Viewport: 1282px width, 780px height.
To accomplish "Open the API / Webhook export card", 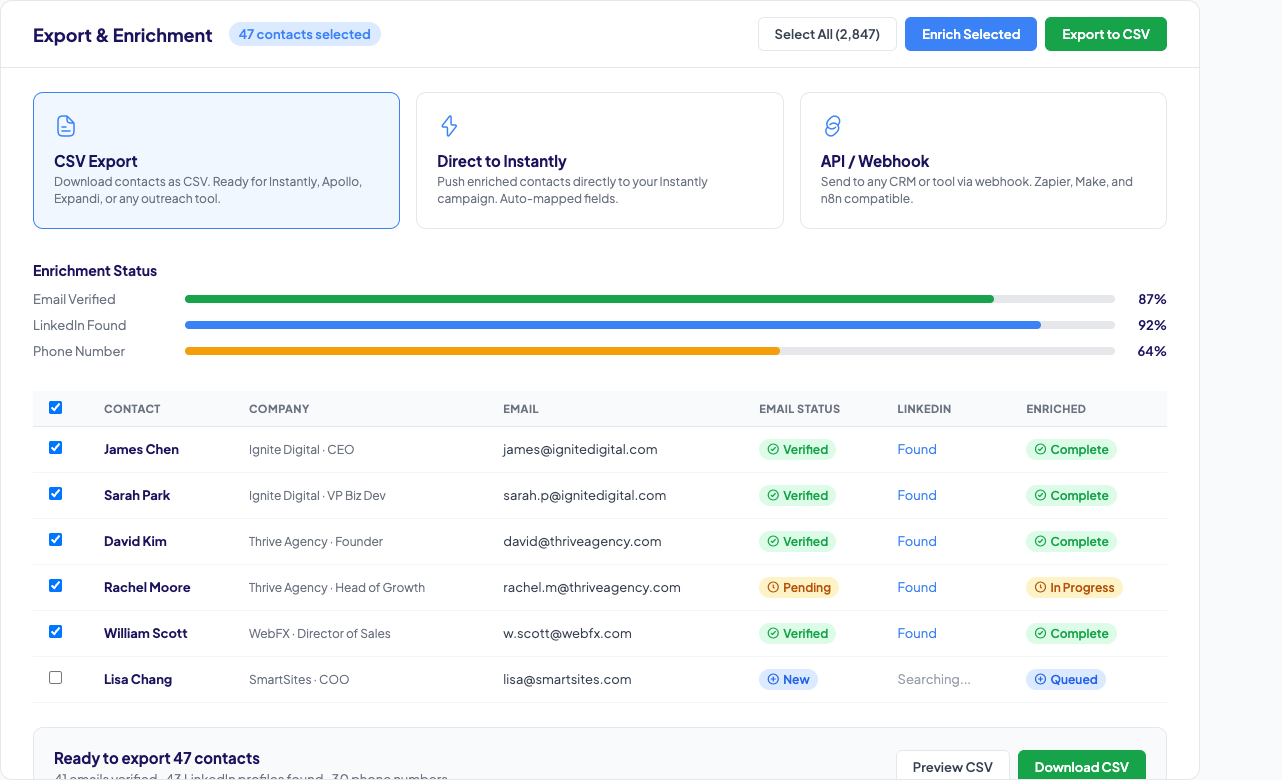I will (983, 160).
